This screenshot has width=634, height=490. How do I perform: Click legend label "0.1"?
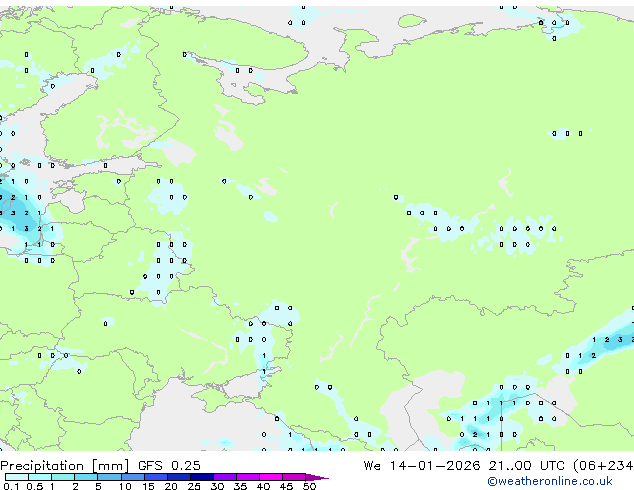pos(11,486)
